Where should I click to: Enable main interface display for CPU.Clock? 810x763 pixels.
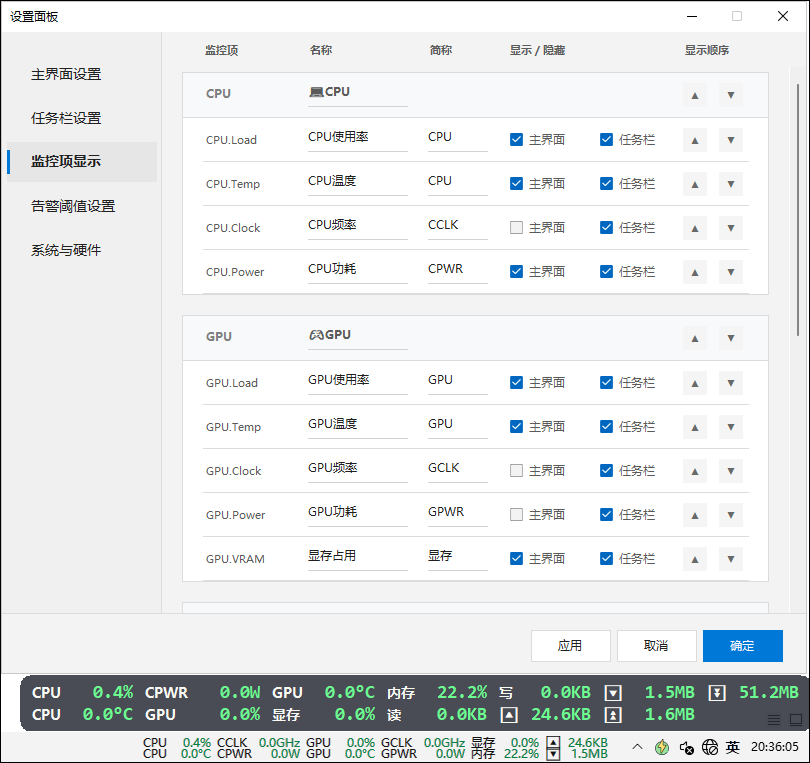pos(516,228)
